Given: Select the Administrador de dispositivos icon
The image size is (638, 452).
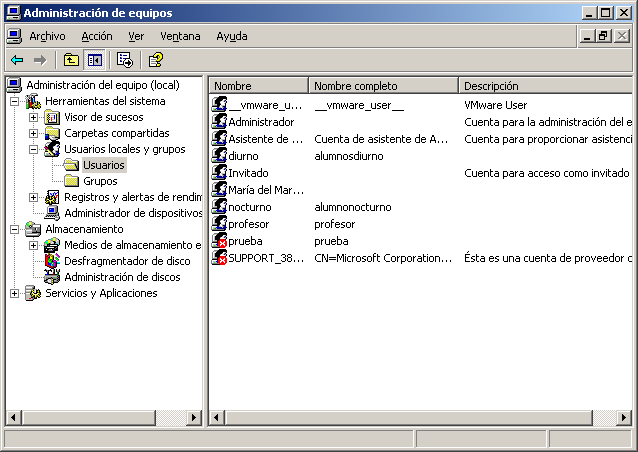Looking at the screenshot, I should click(x=53, y=213).
